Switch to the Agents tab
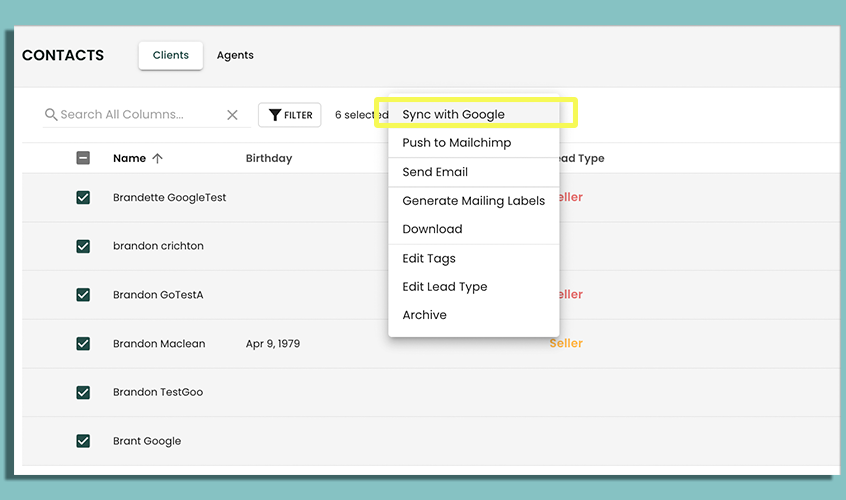The height and width of the screenshot is (500, 846). pos(235,56)
